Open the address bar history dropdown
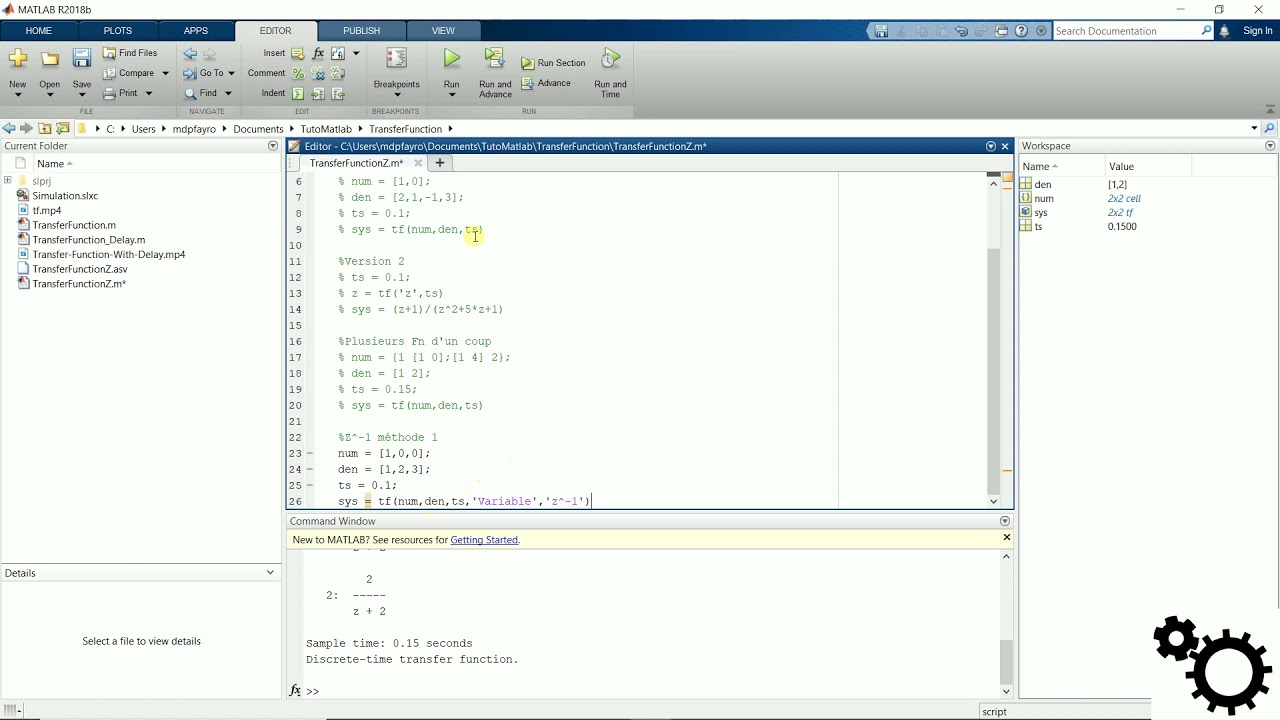The width and height of the screenshot is (1280, 720). (x=1254, y=128)
